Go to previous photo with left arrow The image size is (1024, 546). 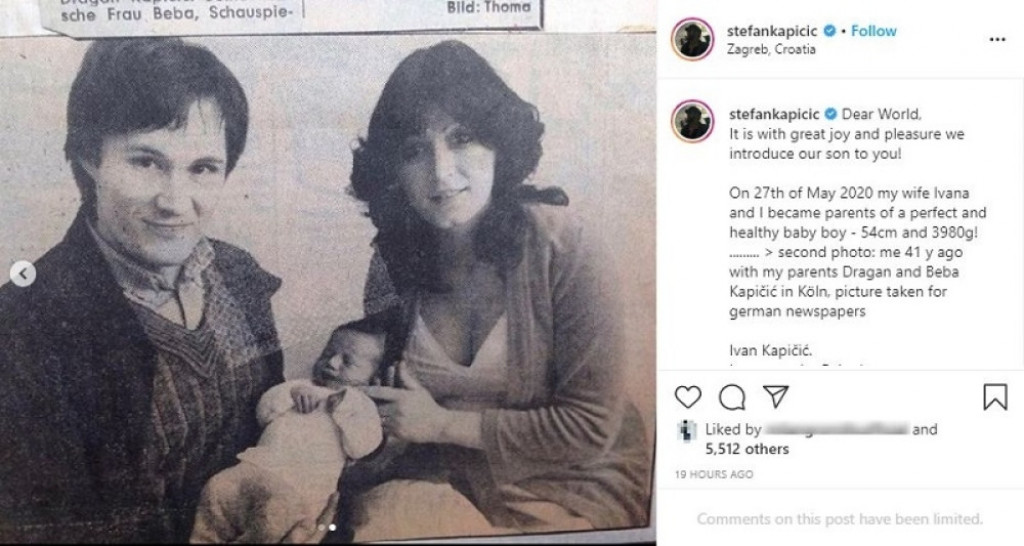(23, 274)
